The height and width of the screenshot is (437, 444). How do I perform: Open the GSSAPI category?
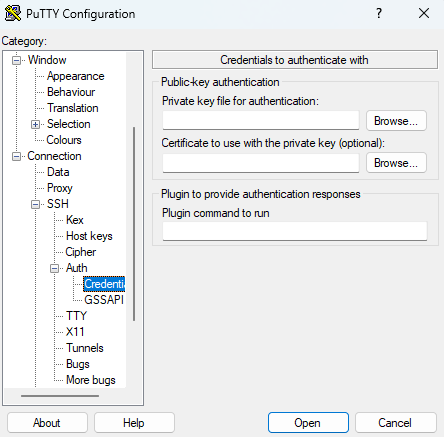pos(104,300)
